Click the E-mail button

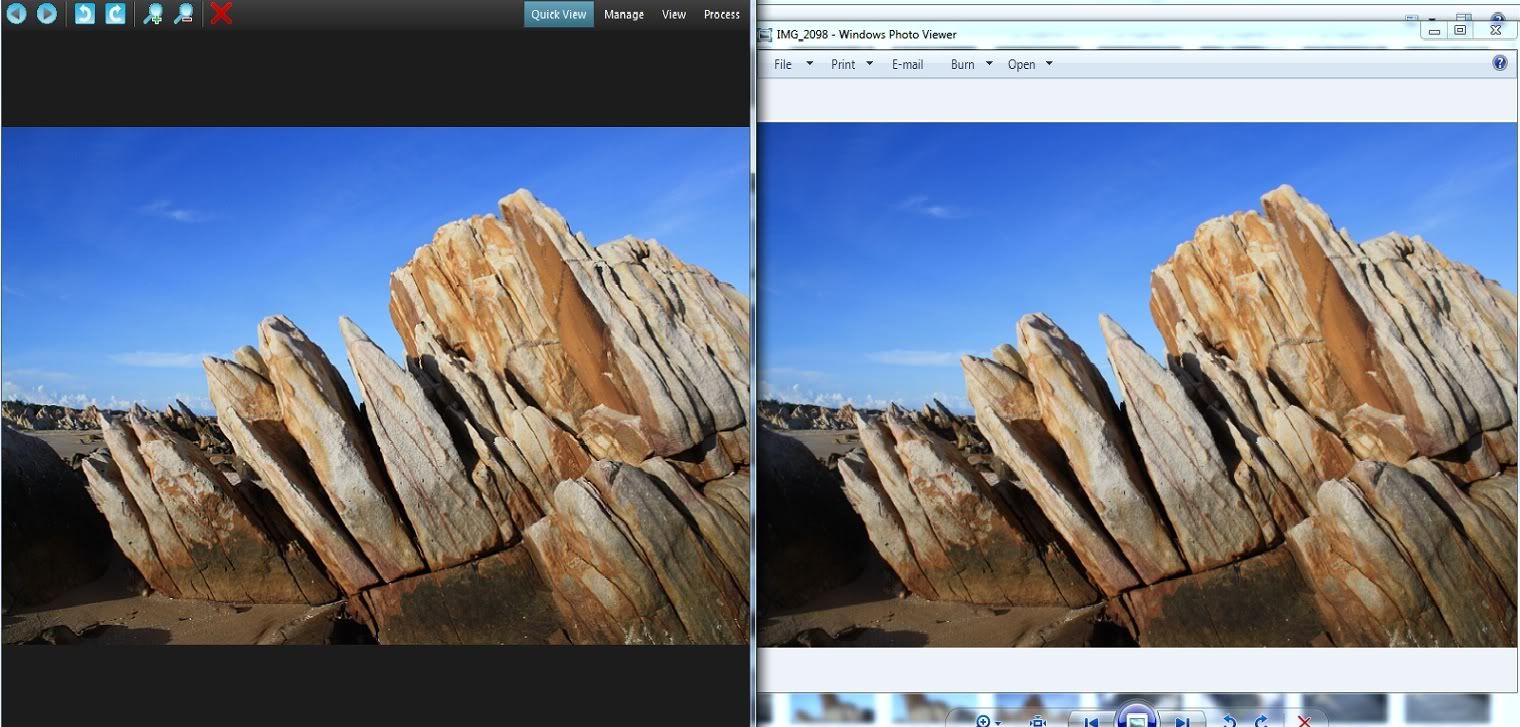(907, 64)
